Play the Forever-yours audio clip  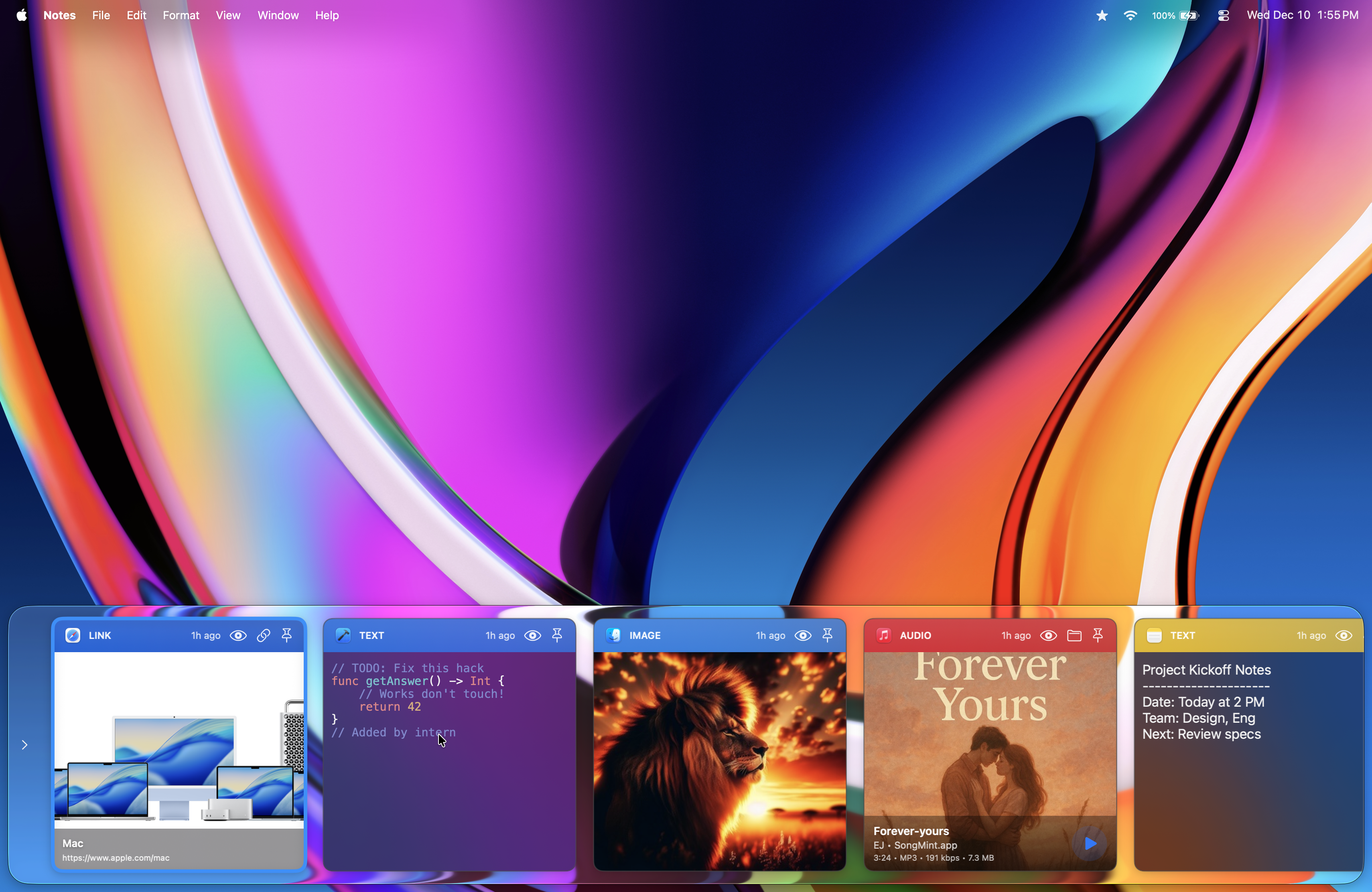click(x=1090, y=843)
